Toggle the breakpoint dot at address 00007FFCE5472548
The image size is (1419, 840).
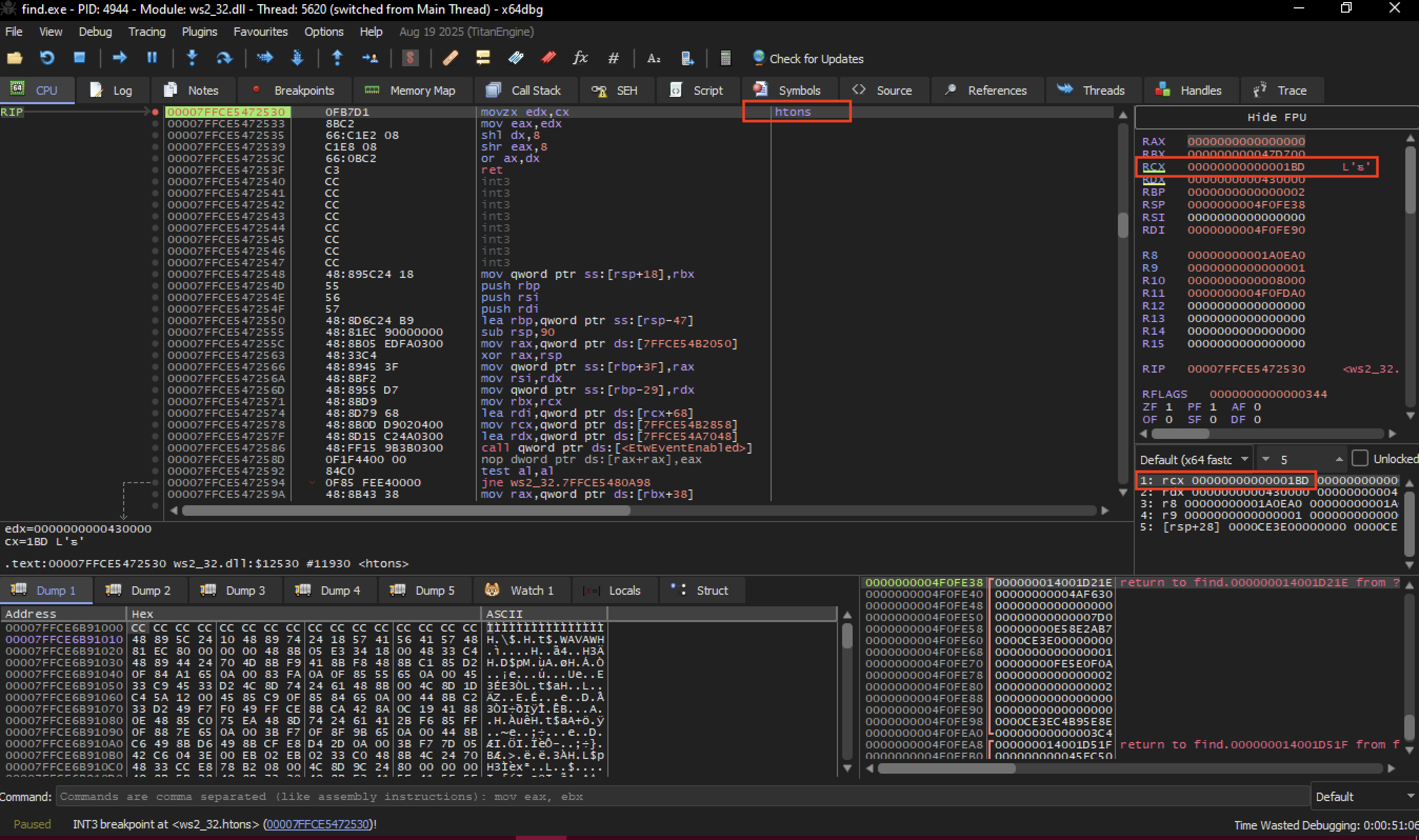pyautogui.click(x=155, y=274)
